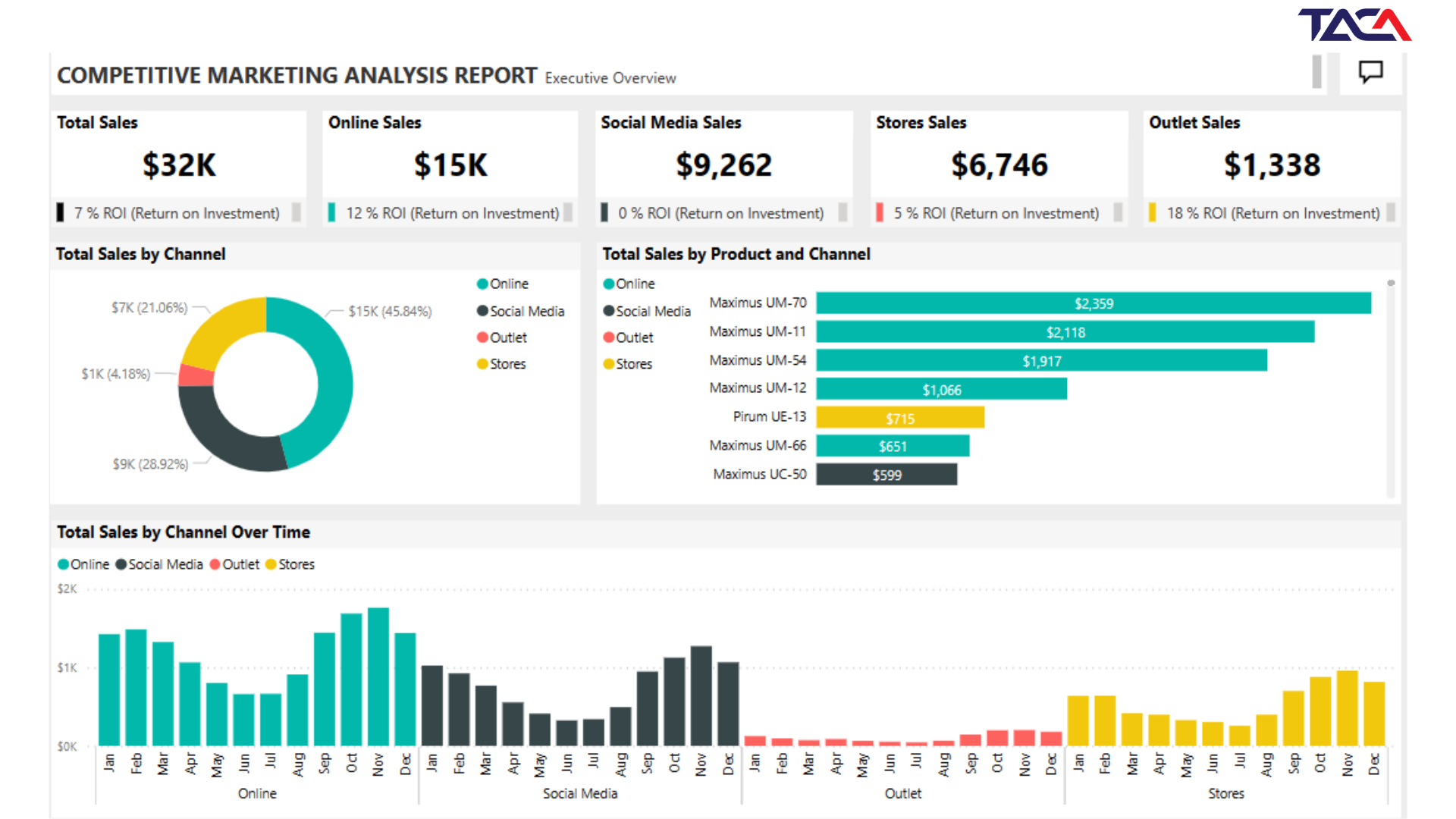Click the Executive Overview subtitle
1456x819 pixels.
(x=610, y=78)
